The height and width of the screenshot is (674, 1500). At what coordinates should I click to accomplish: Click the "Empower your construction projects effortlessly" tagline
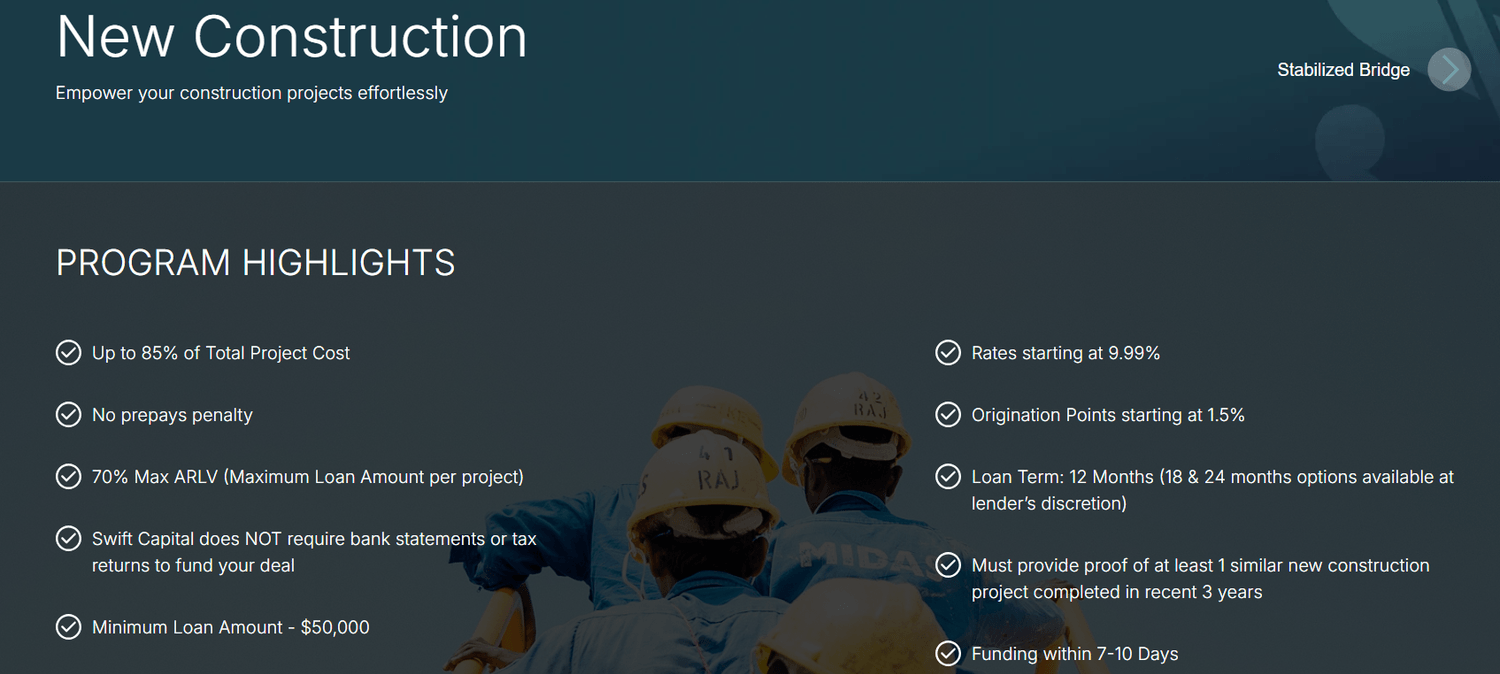(251, 93)
